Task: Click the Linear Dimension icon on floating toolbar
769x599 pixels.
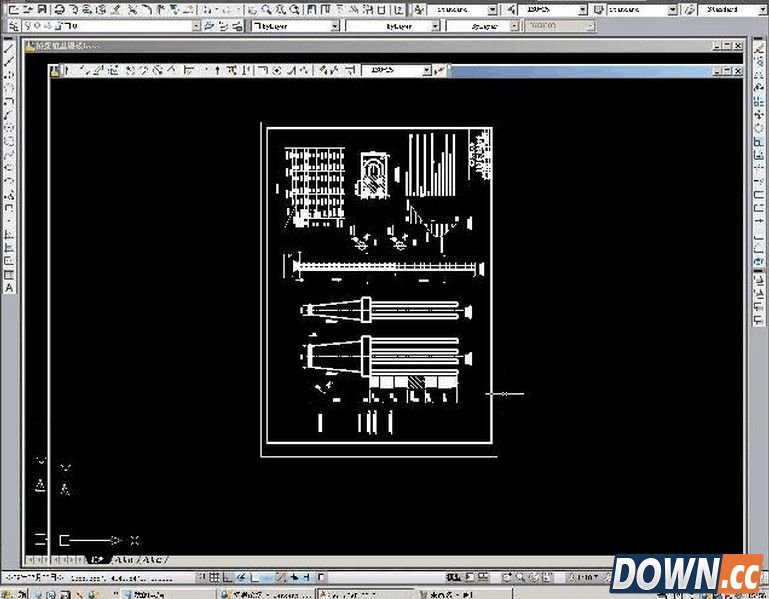Action: (x=68, y=71)
